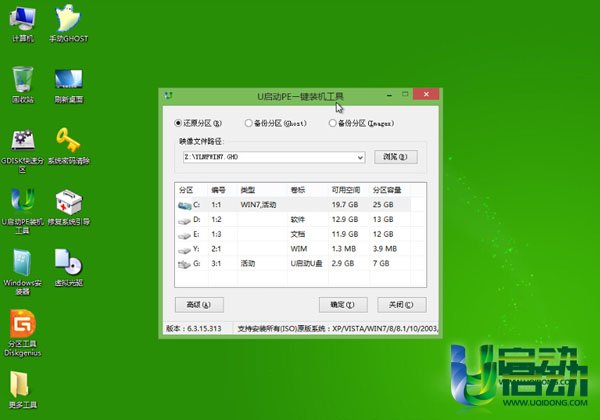Click the 12.9 GB free space value

click(x=345, y=220)
